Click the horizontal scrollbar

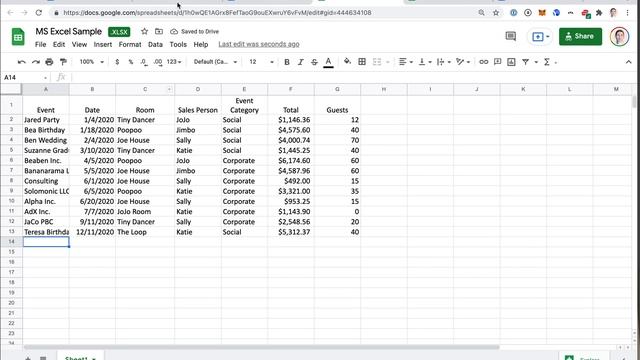click(x=261, y=347)
